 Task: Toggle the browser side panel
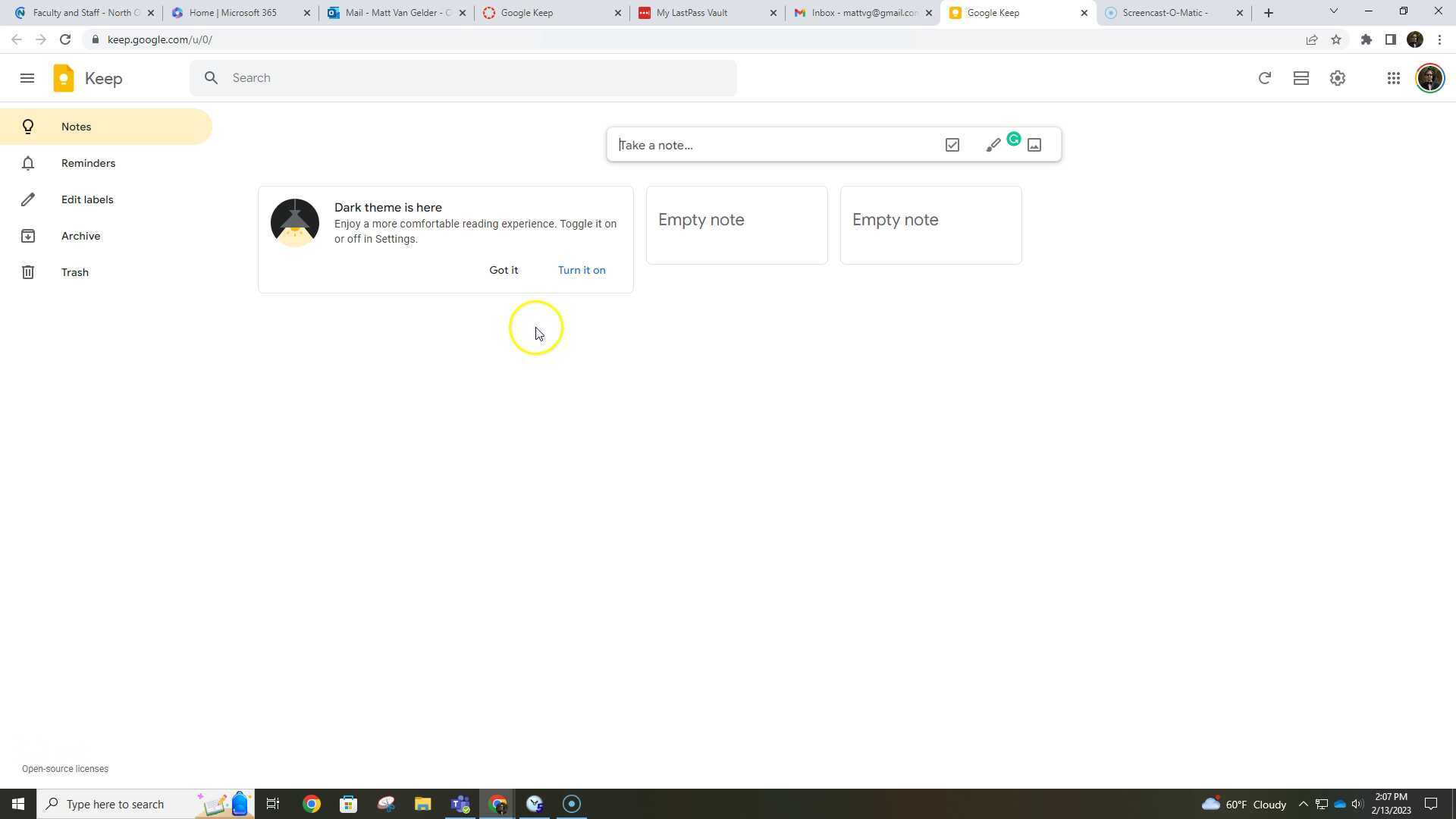pos(1390,39)
